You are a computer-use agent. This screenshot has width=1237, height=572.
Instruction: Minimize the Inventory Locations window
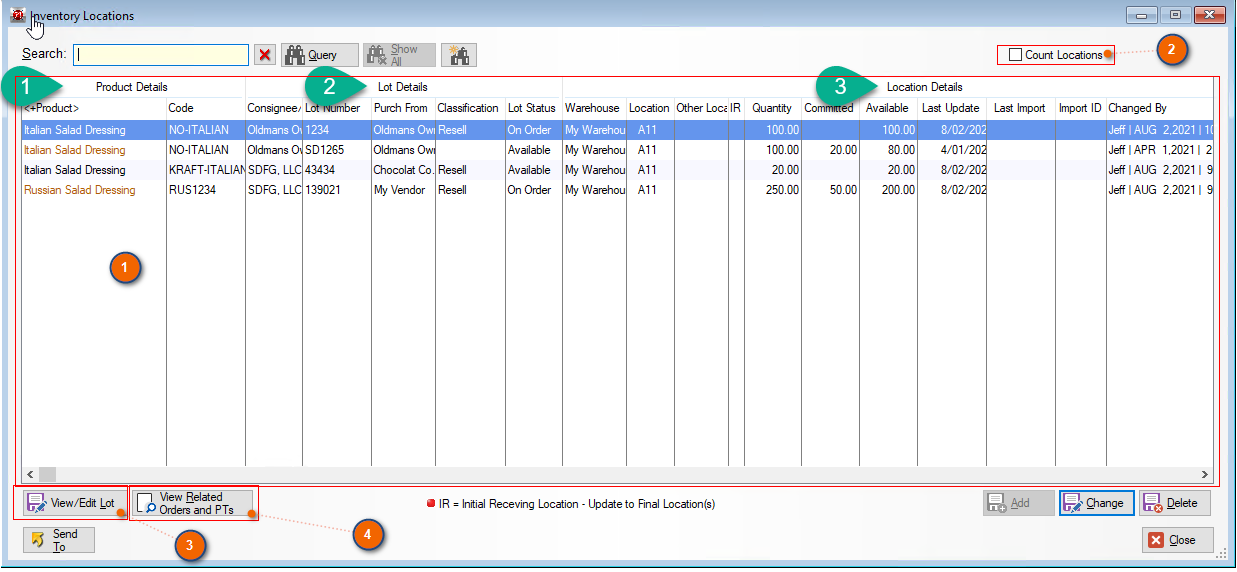pyautogui.click(x=1141, y=15)
